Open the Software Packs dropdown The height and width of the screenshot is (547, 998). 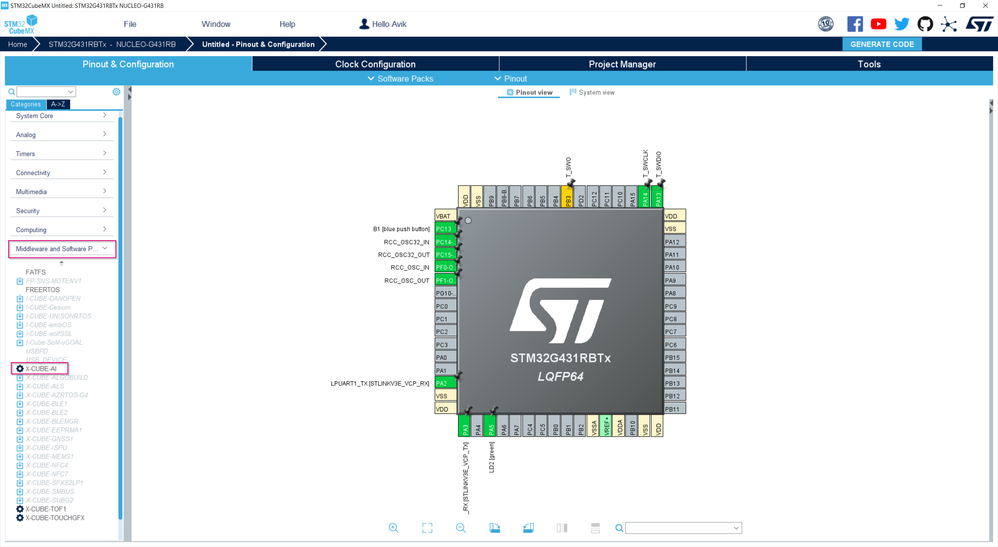[400, 78]
